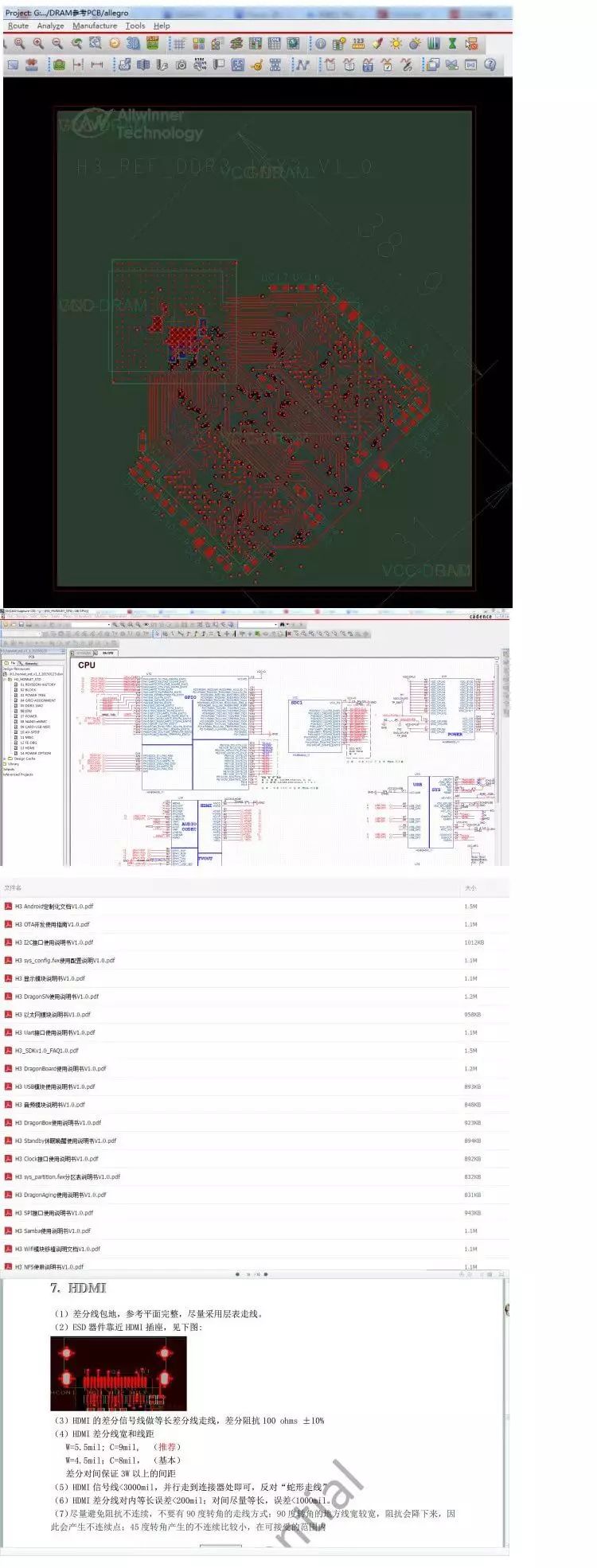This screenshot has width=597, height=1568.
Task: Open the Manufacture menu
Action: pos(95,25)
